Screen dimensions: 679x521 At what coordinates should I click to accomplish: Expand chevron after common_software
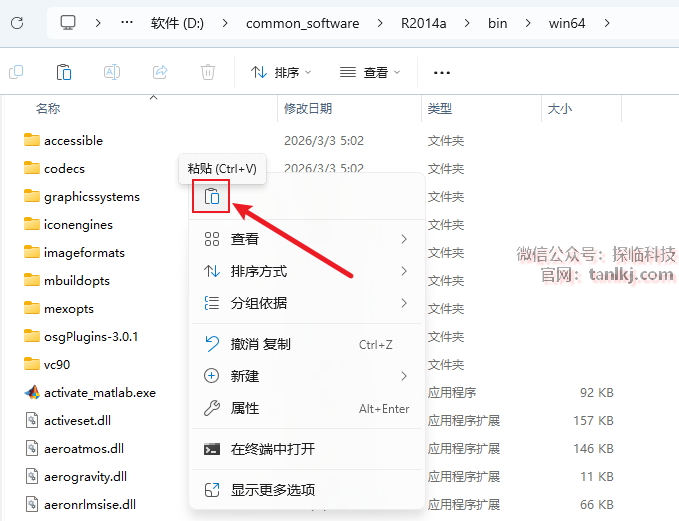coord(380,23)
